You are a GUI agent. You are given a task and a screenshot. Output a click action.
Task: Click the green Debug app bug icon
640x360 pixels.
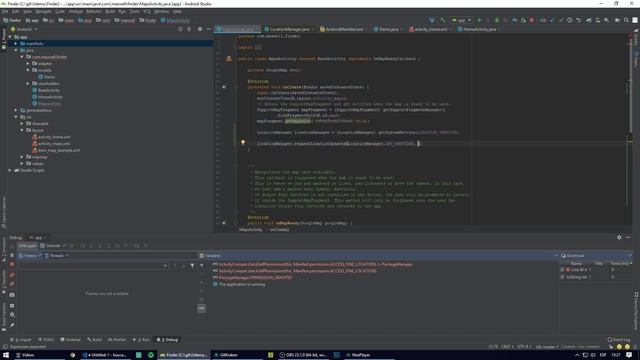pos(497,20)
